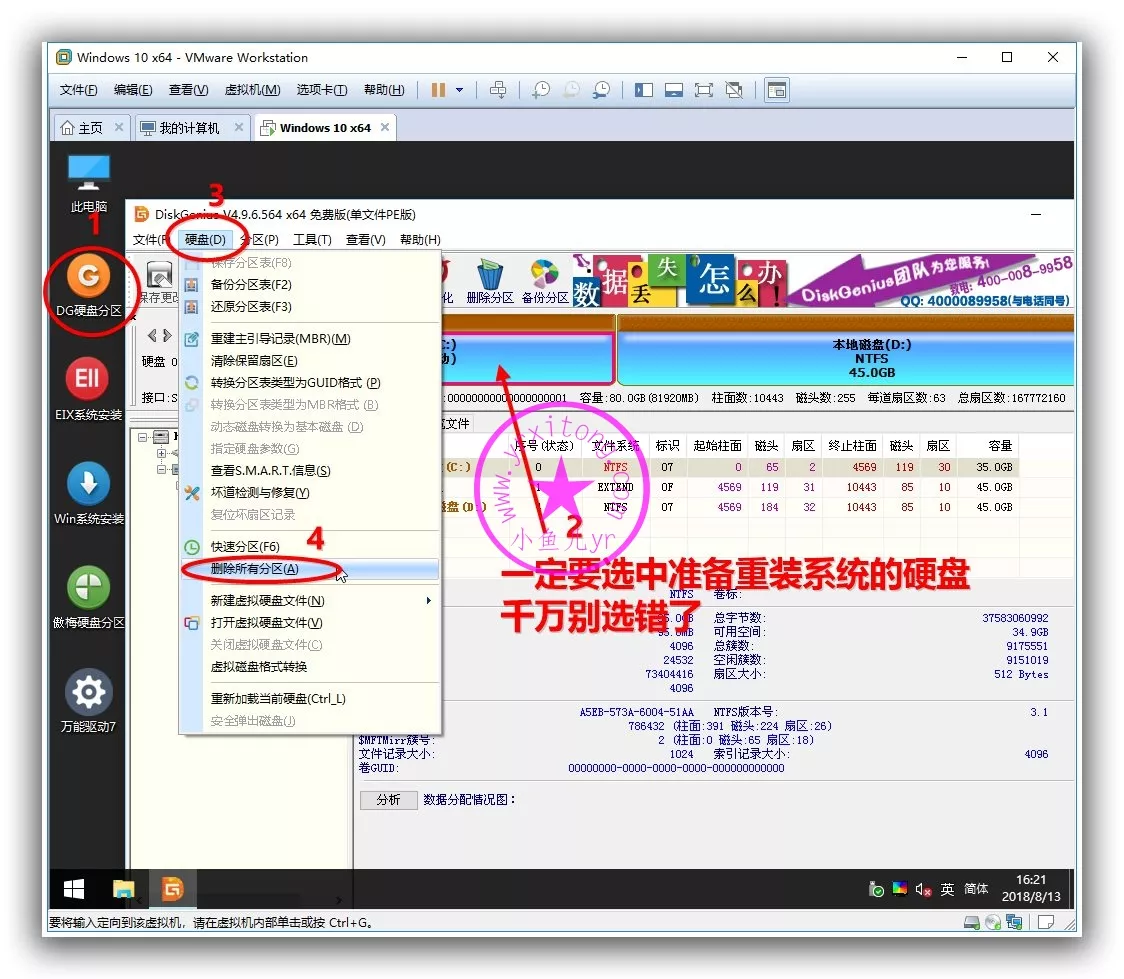This screenshot has width=1124, height=979.
Task: Open DiskGenius 帮助(H) menu
Action: click(420, 239)
